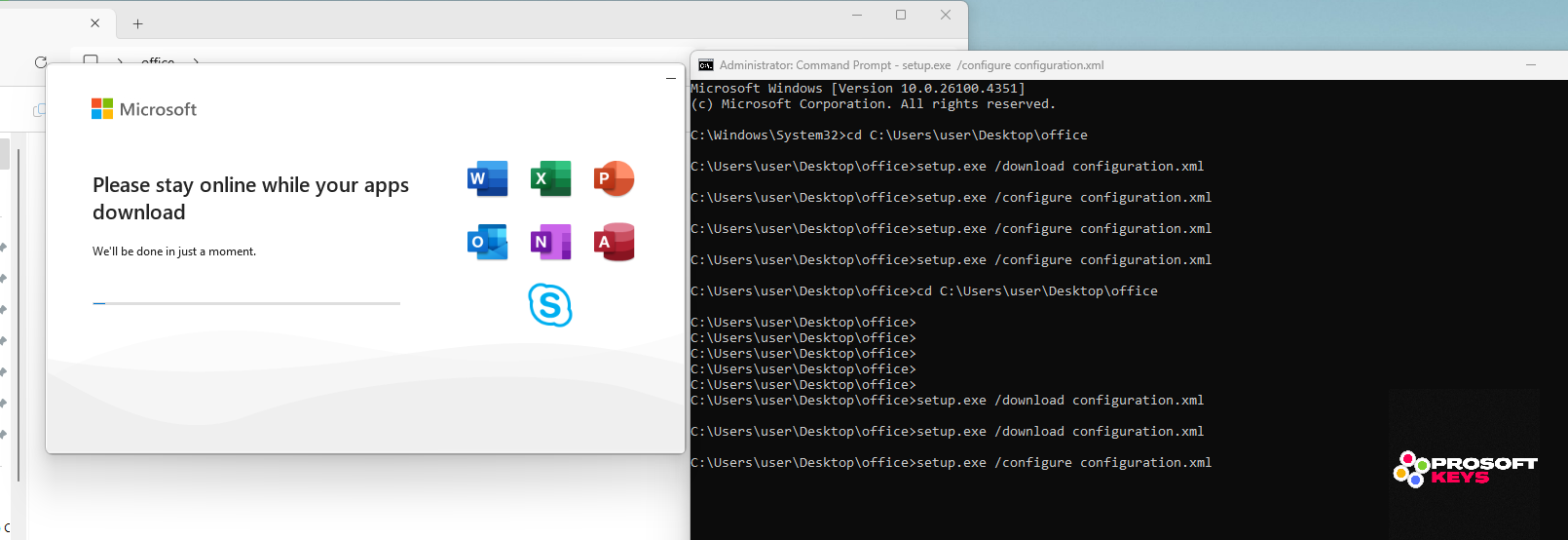Screen dimensions: 1568x540
Task: Open a new File Explorer tab
Action: (x=137, y=23)
